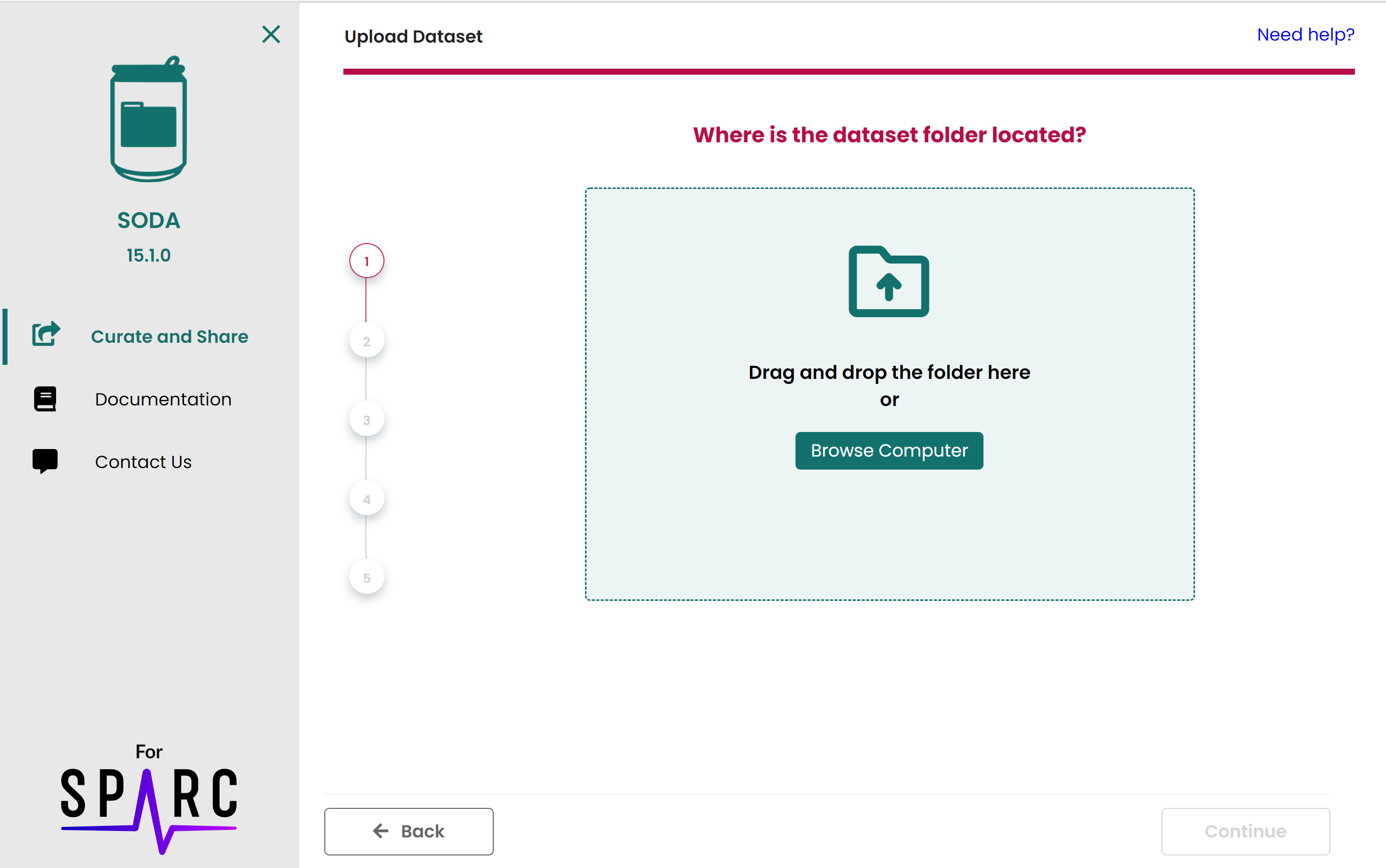The image size is (1386, 868).
Task: Click the Curate and Share share icon
Action: (46, 334)
